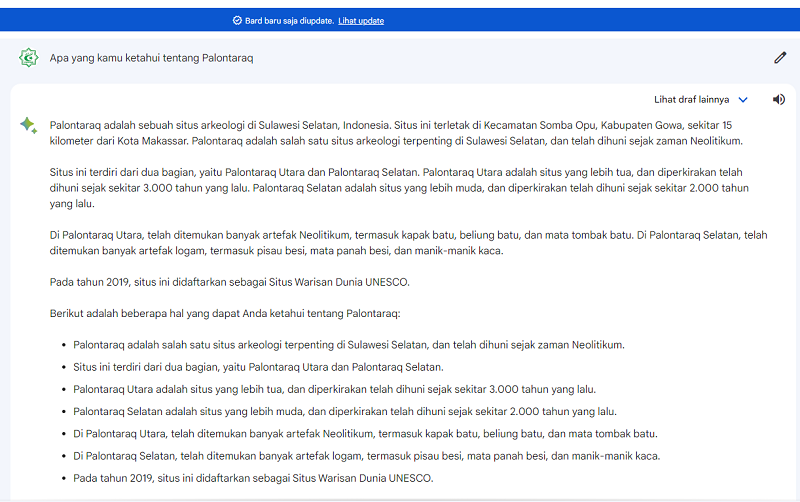Click the bullet 'Di Palontaraq Utara, telah ditemukan banyak artefak'

[365, 434]
